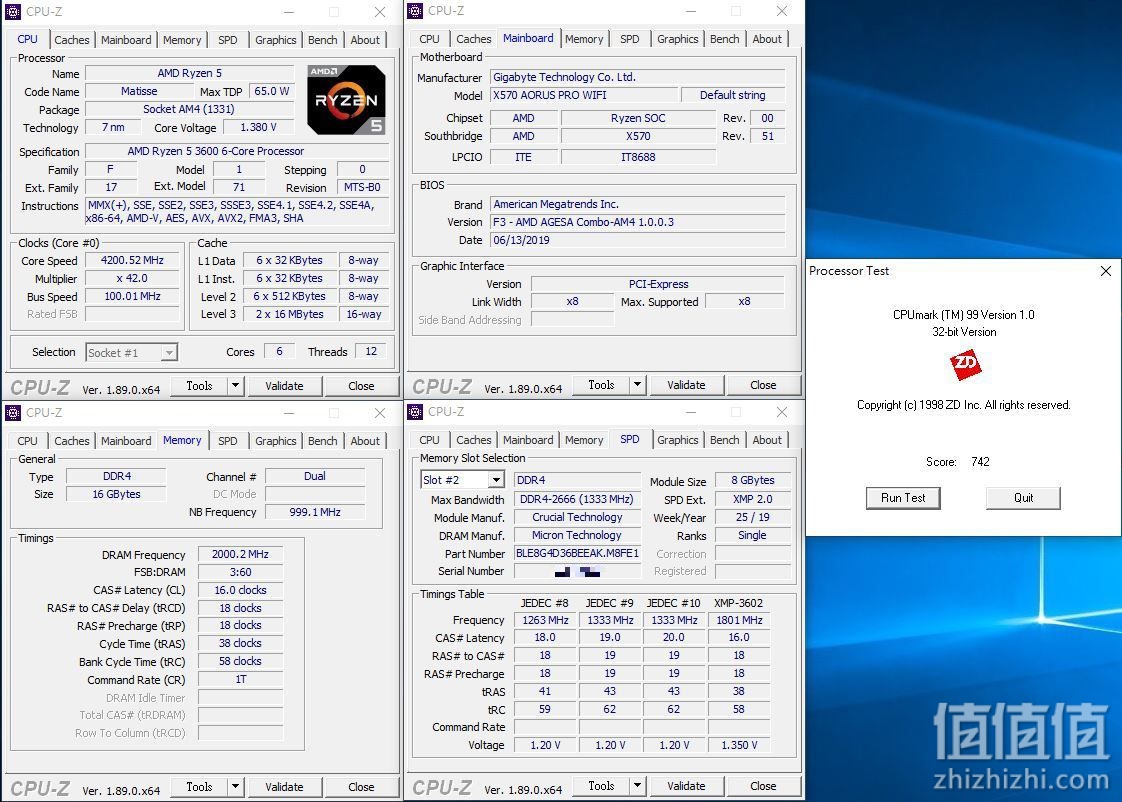
Task: Click Close button in the SPD-tab window
Action: coord(764,786)
